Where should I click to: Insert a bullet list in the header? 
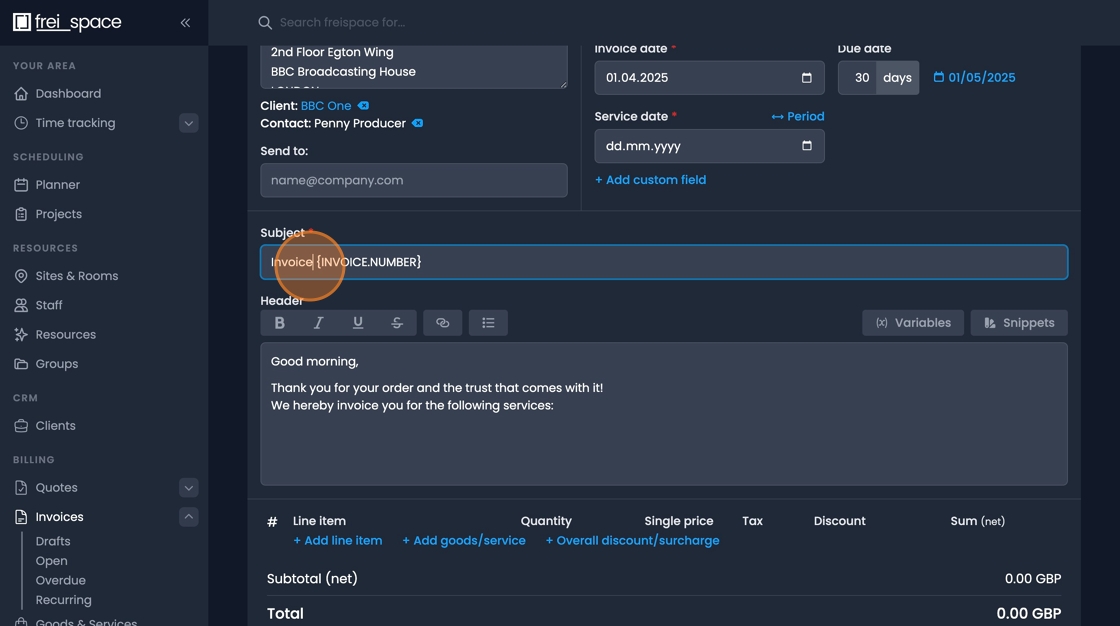[x=487, y=322]
